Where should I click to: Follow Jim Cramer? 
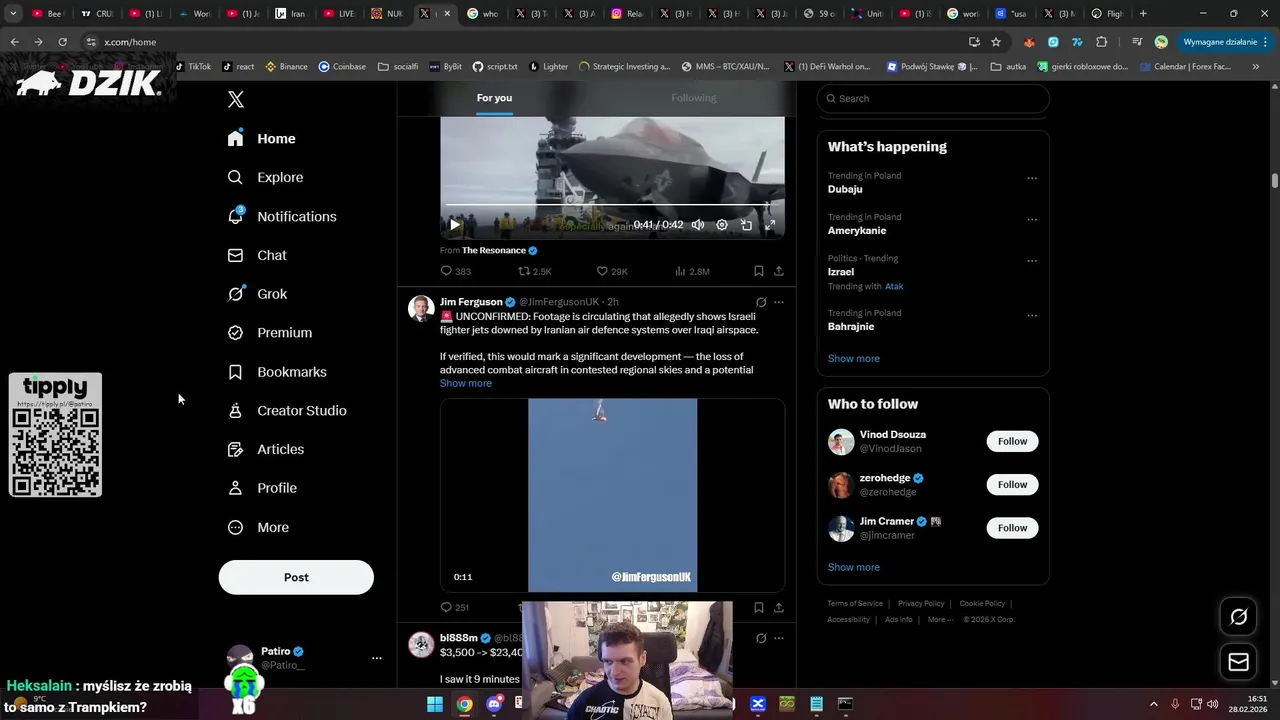(x=1012, y=528)
